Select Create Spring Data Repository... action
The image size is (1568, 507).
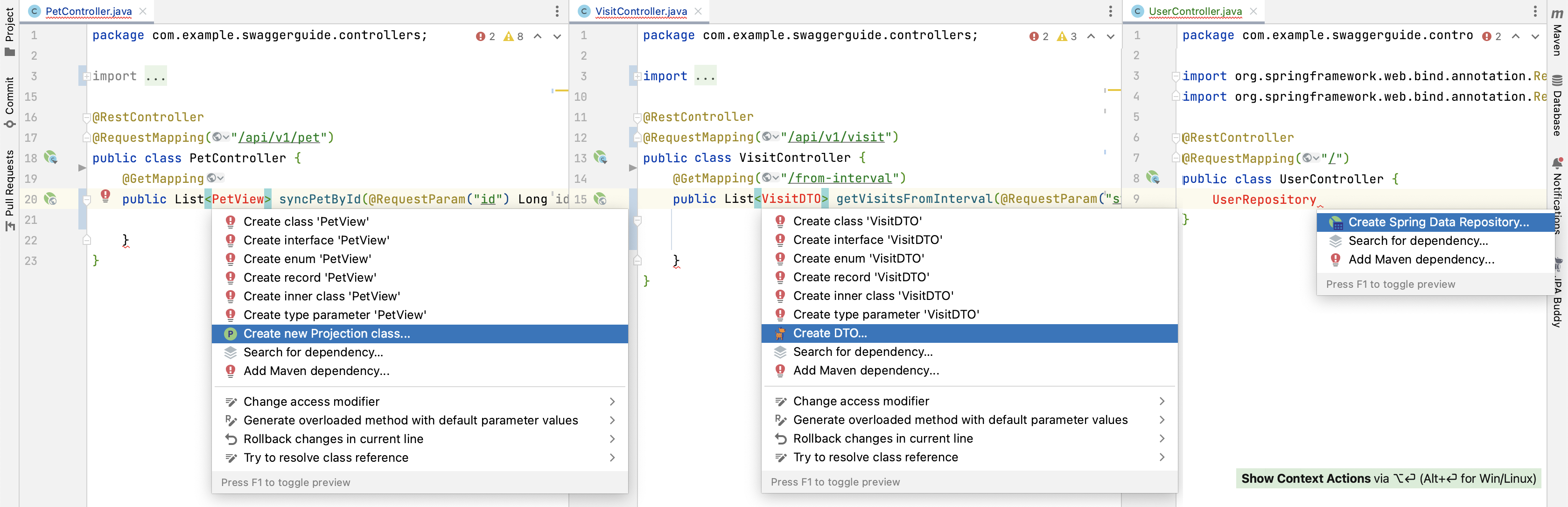click(1438, 222)
